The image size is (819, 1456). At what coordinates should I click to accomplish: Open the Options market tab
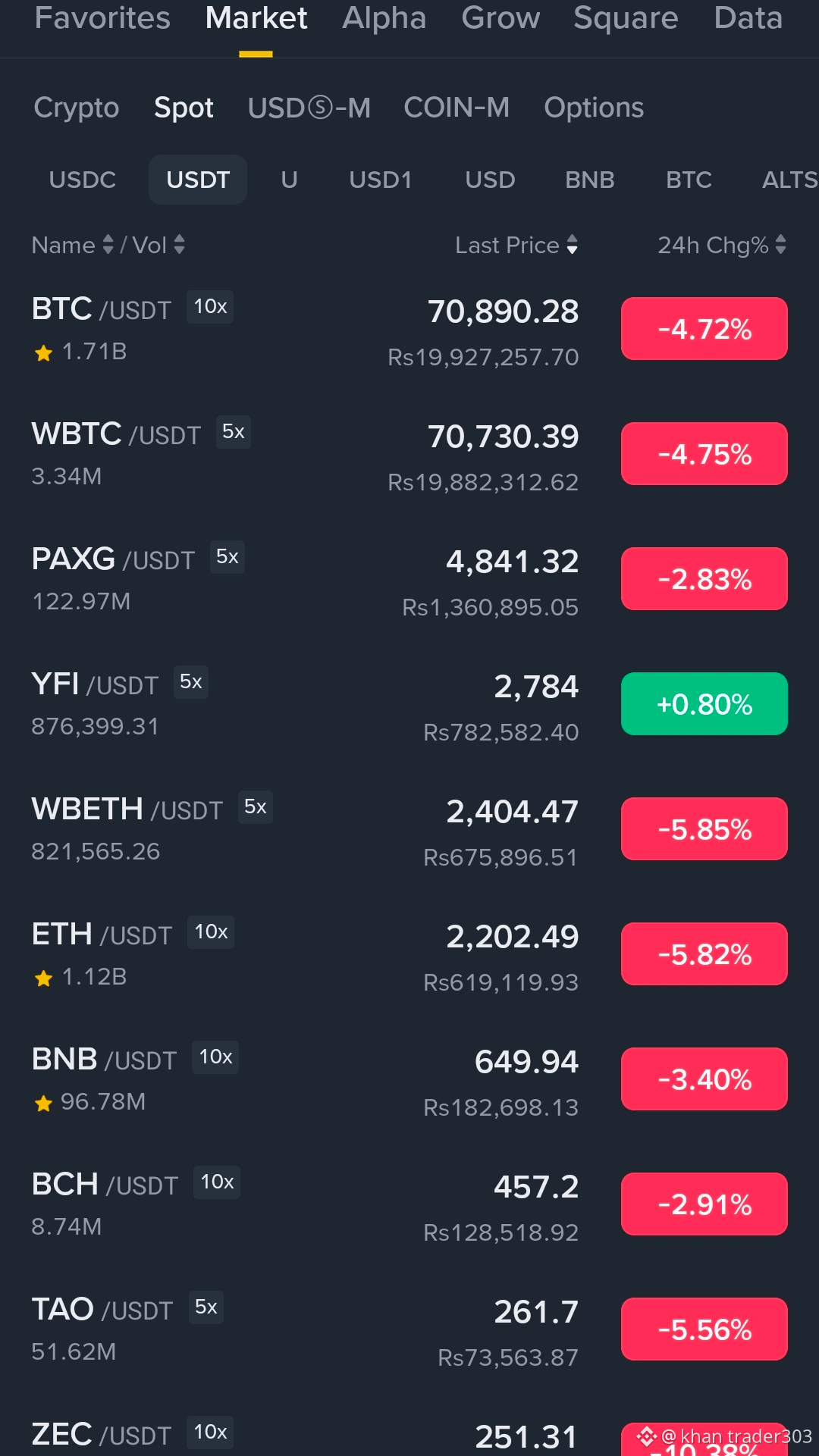click(x=594, y=108)
